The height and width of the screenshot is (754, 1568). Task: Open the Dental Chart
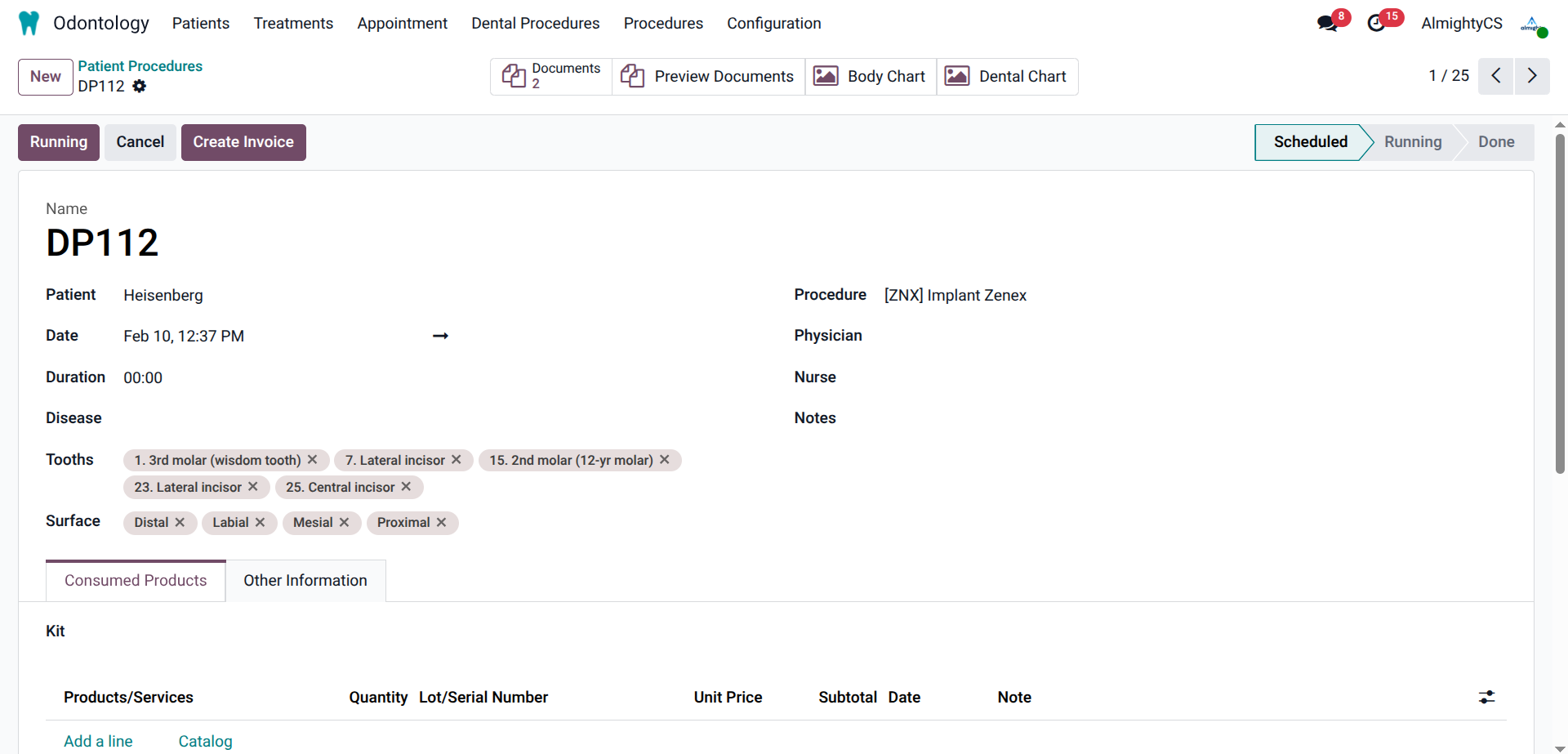tap(1007, 76)
